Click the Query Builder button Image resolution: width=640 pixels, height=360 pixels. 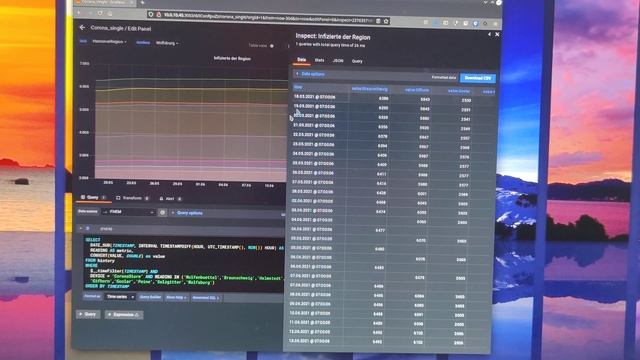(x=150, y=297)
